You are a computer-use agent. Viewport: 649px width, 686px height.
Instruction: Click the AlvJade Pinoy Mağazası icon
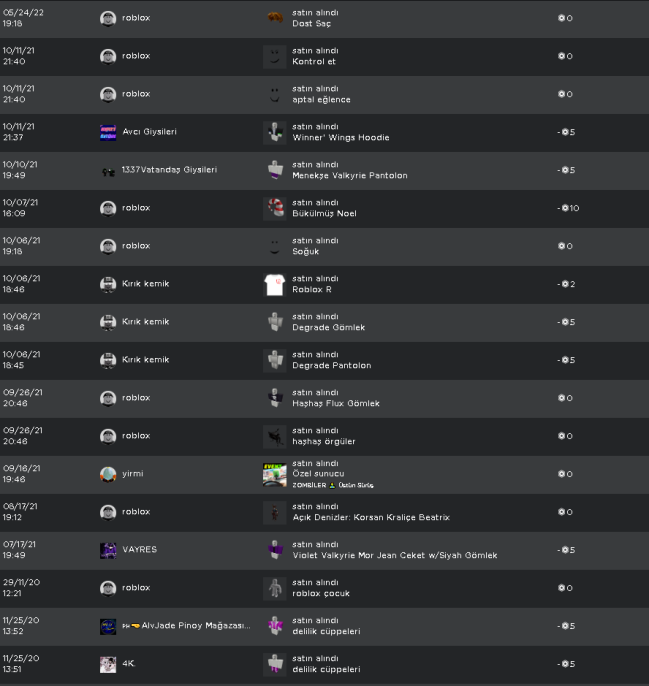tap(108, 626)
